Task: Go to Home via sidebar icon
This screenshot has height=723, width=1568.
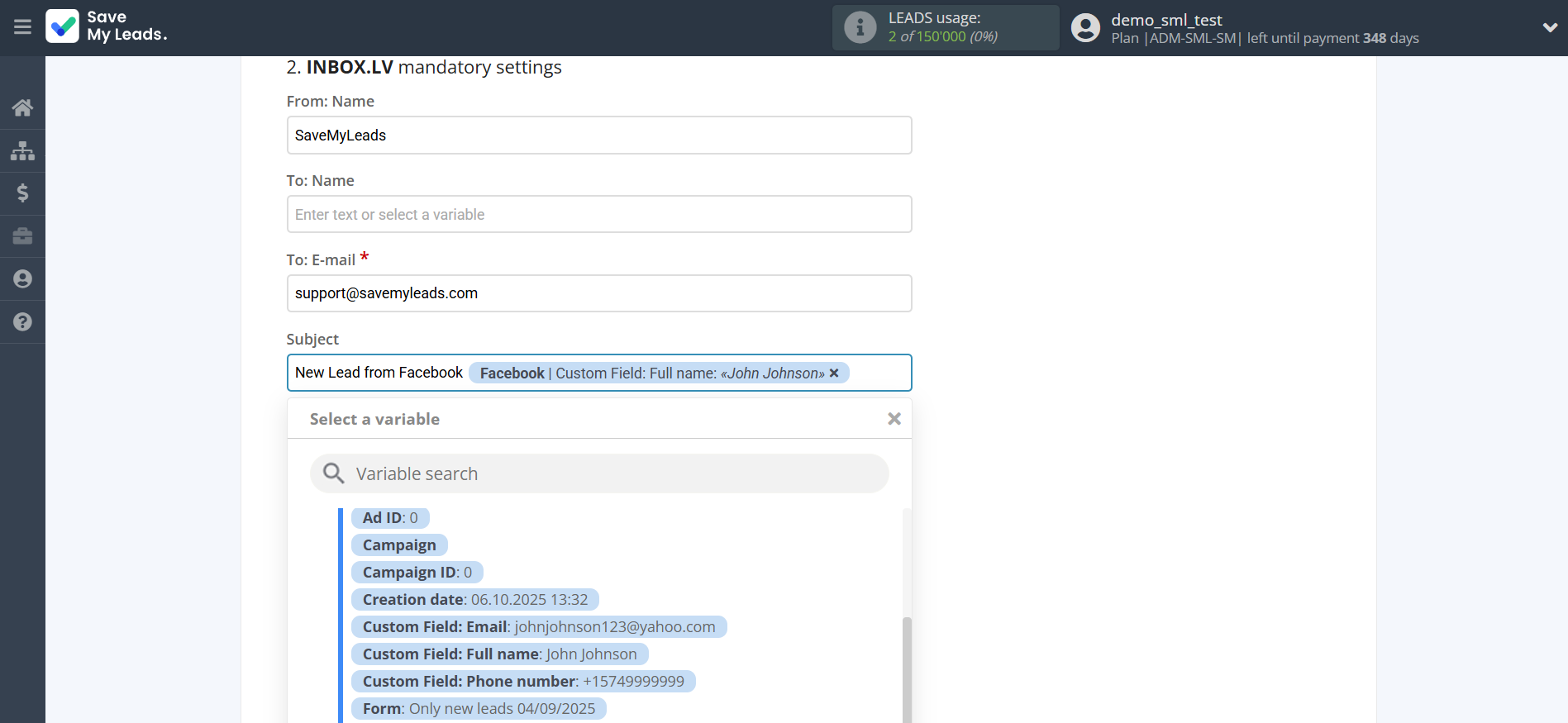Action: (22, 107)
